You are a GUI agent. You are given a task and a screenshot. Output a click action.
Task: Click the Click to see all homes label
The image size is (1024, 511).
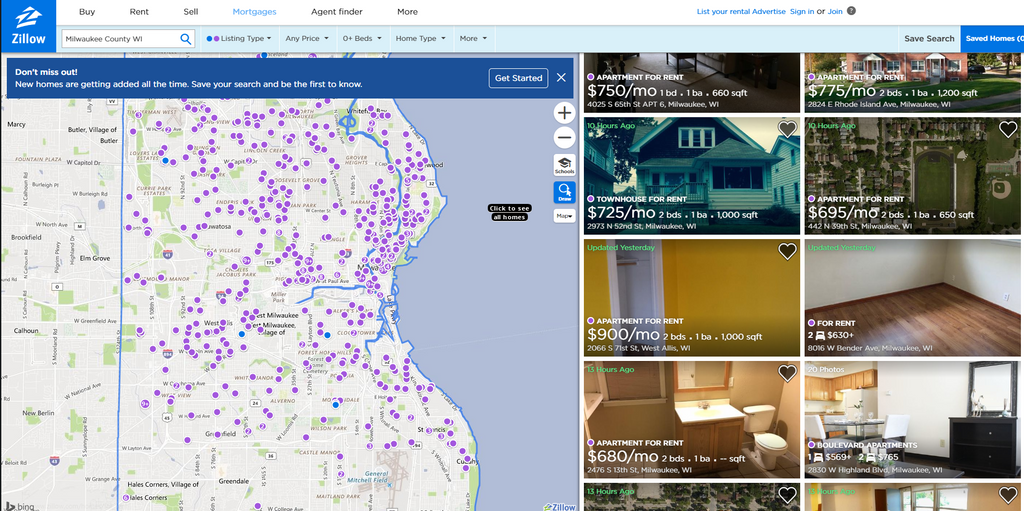(509, 212)
